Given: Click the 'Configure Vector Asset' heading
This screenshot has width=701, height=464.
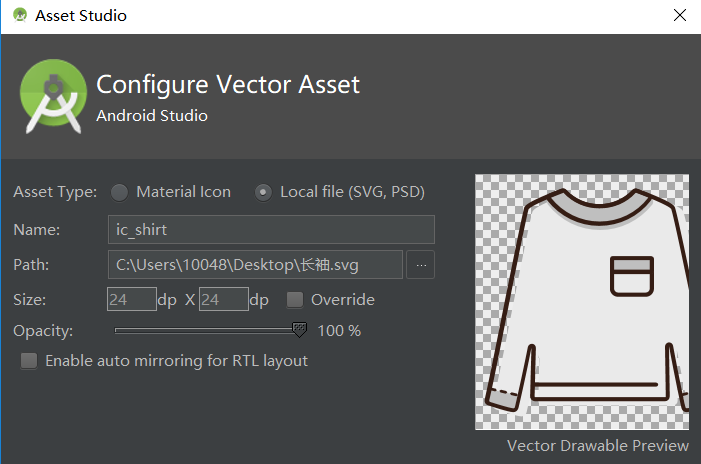Looking at the screenshot, I should coord(228,84).
